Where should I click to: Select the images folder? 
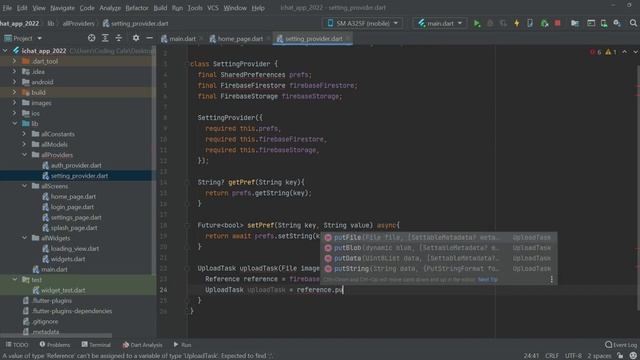pos(41,103)
